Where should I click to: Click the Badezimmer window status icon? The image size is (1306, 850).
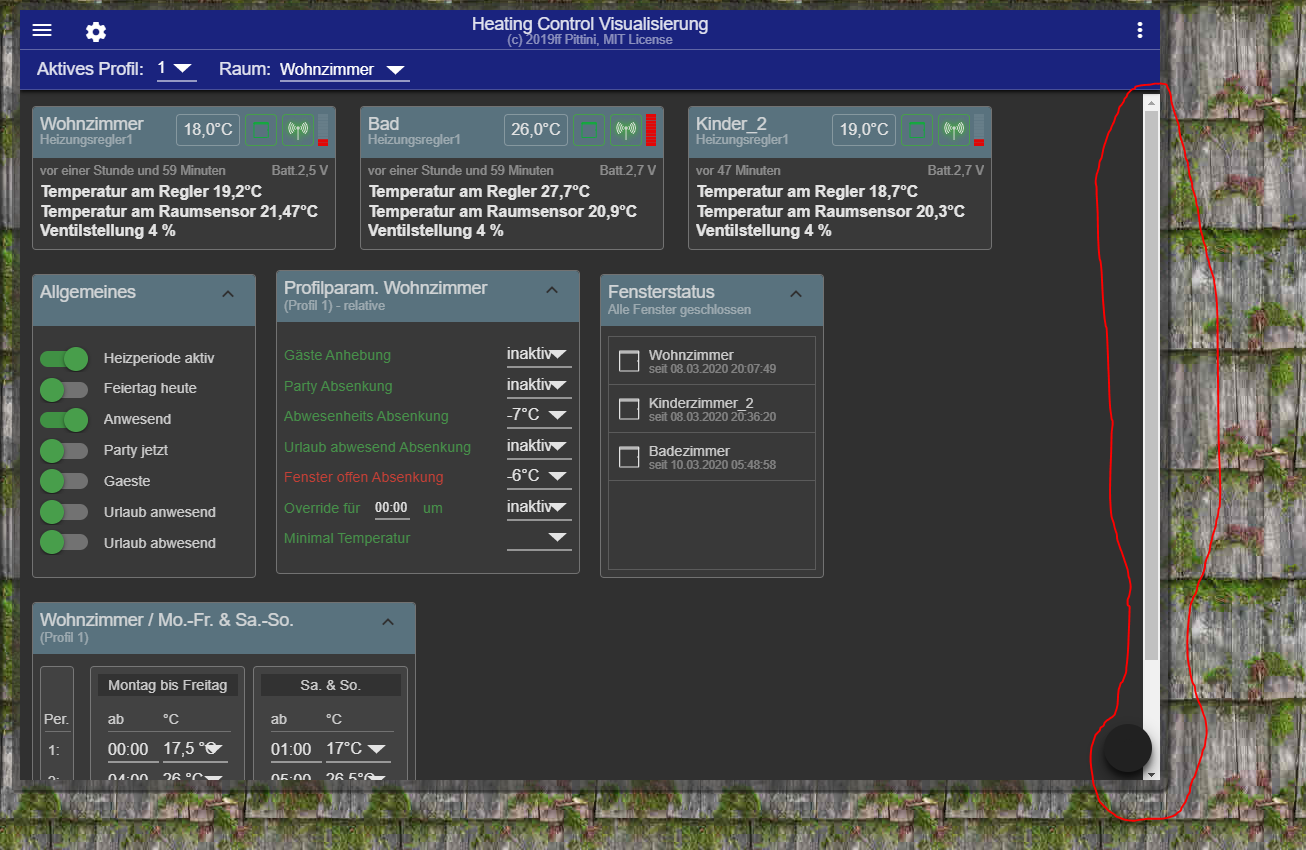pos(629,457)
